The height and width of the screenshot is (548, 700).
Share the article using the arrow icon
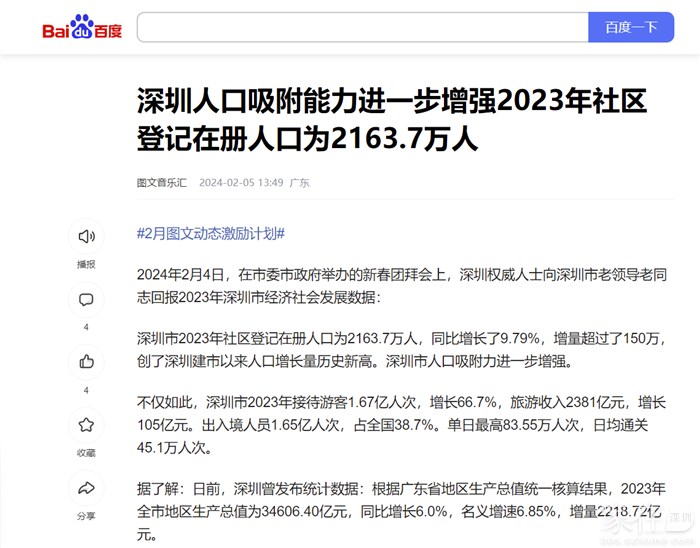[86, 488]
